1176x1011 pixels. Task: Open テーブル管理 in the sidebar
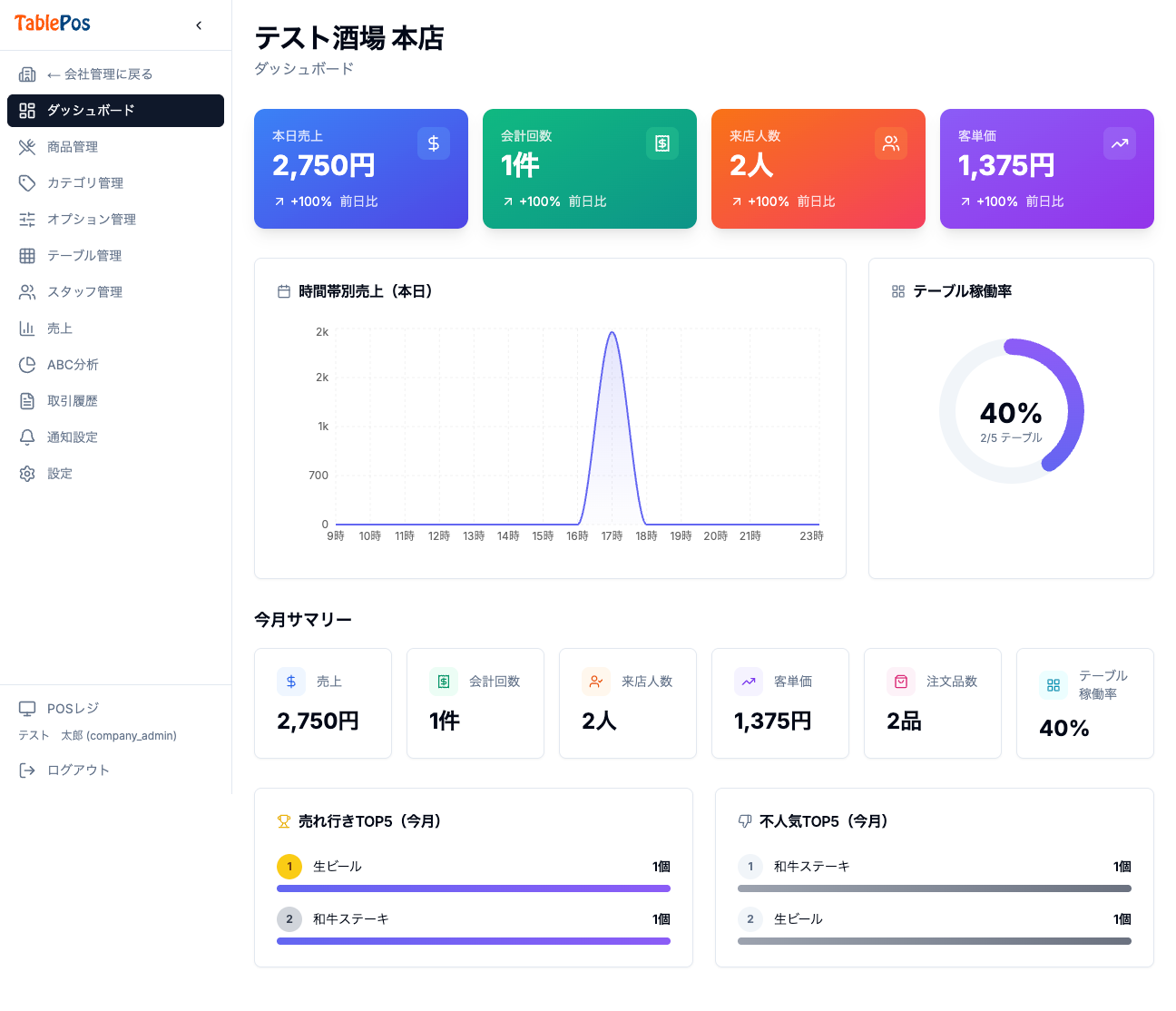tap(115, 256)
